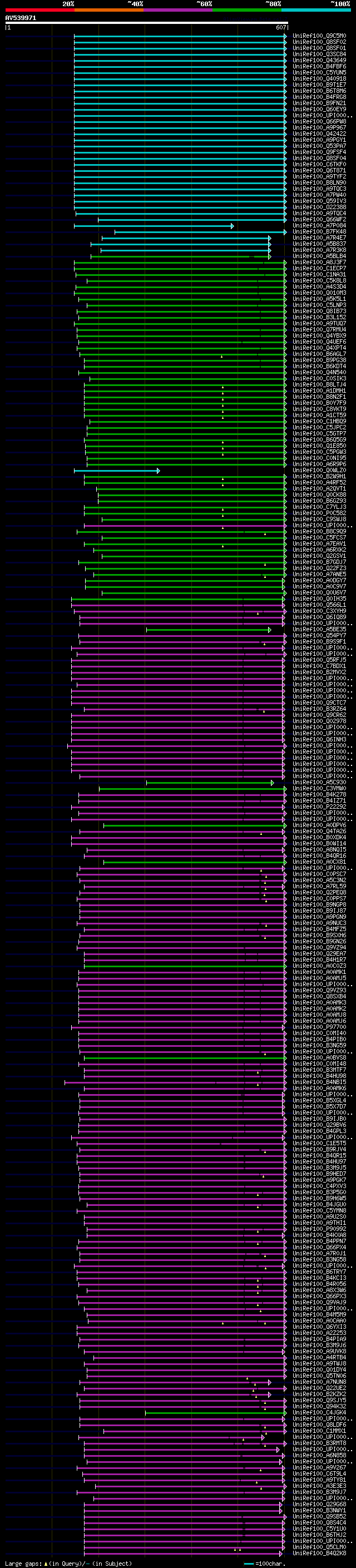Screen dimensions: 356x1568
Task: Select the UniRef100_A9PGY1 label
Action: point(319,140)
